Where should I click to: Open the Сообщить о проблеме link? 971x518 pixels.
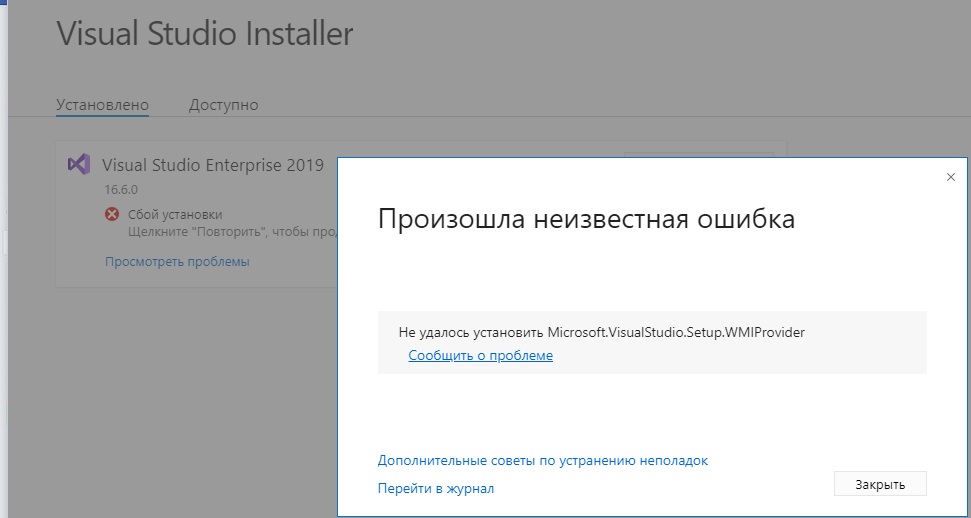pos(481,356)
